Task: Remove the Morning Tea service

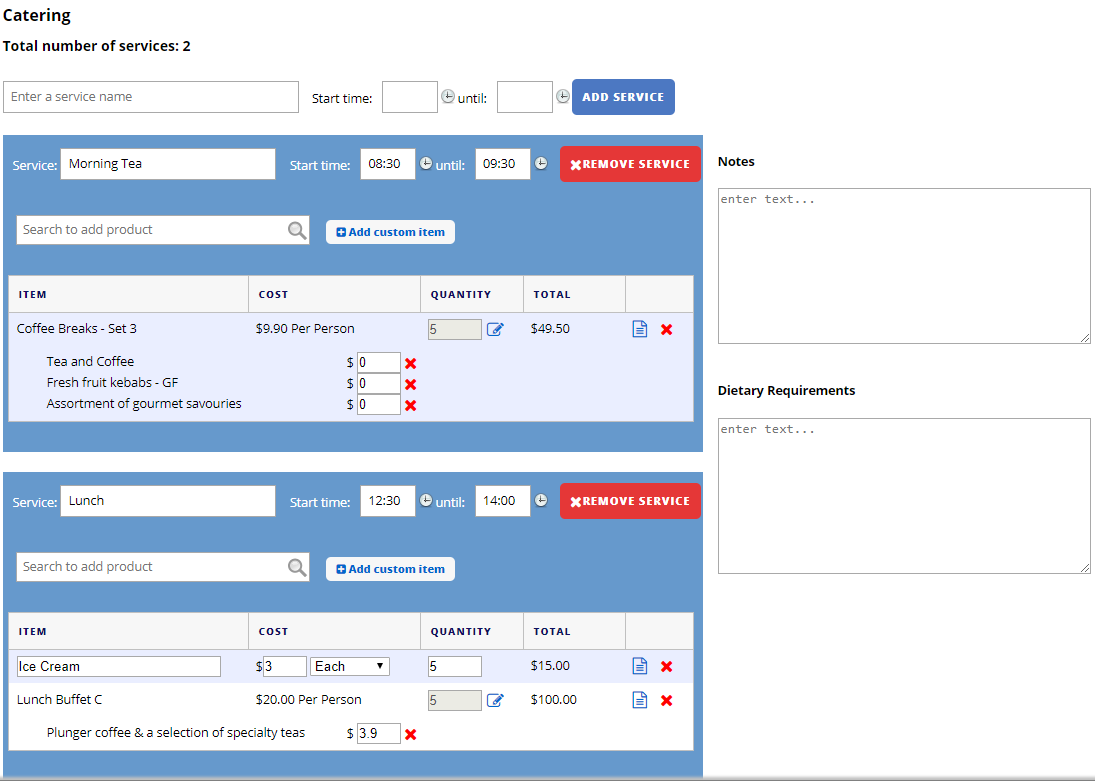Action: [x=630, y=164]
